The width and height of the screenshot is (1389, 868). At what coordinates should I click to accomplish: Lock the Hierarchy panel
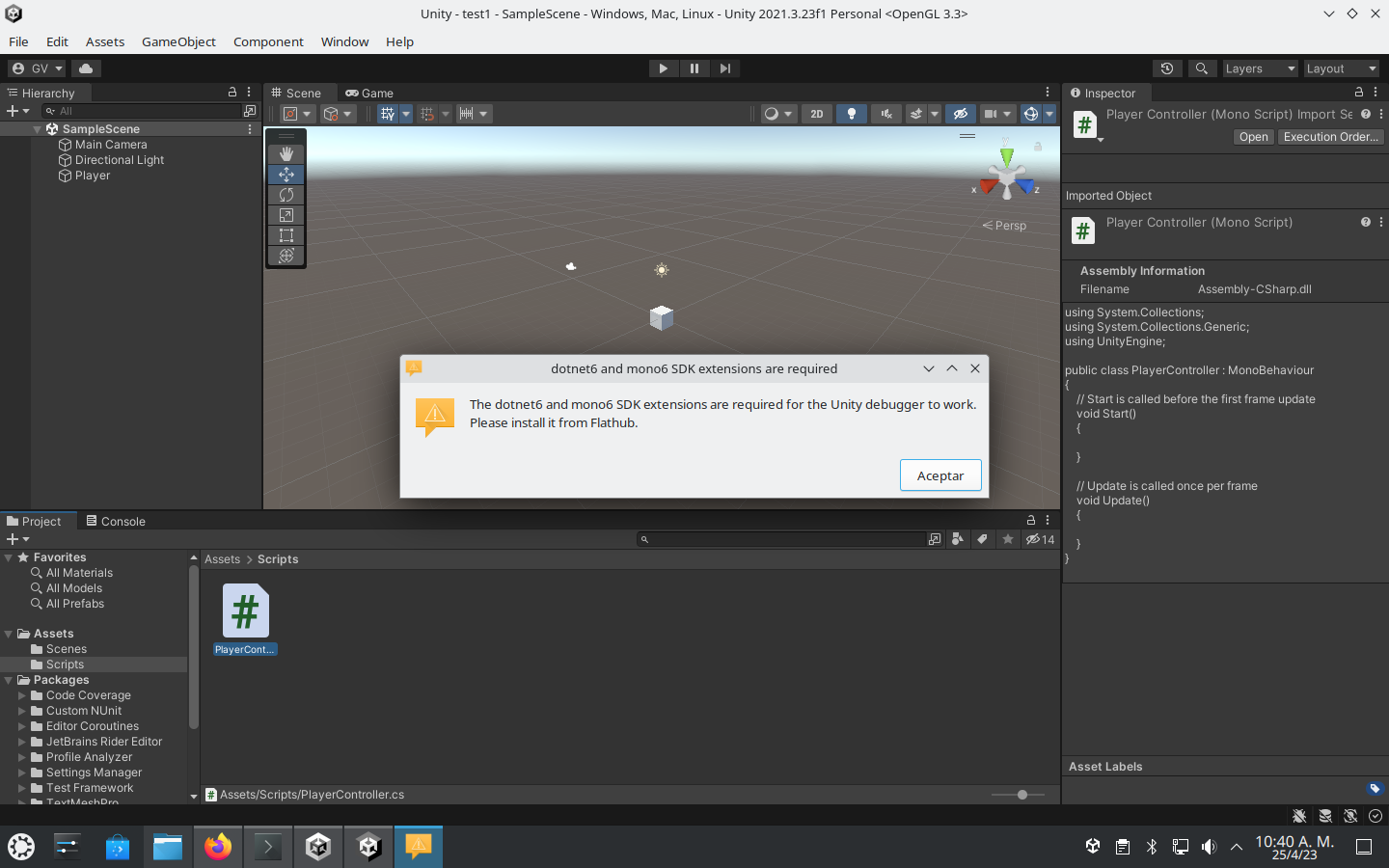pyautogui.click(x=232, y=93)
